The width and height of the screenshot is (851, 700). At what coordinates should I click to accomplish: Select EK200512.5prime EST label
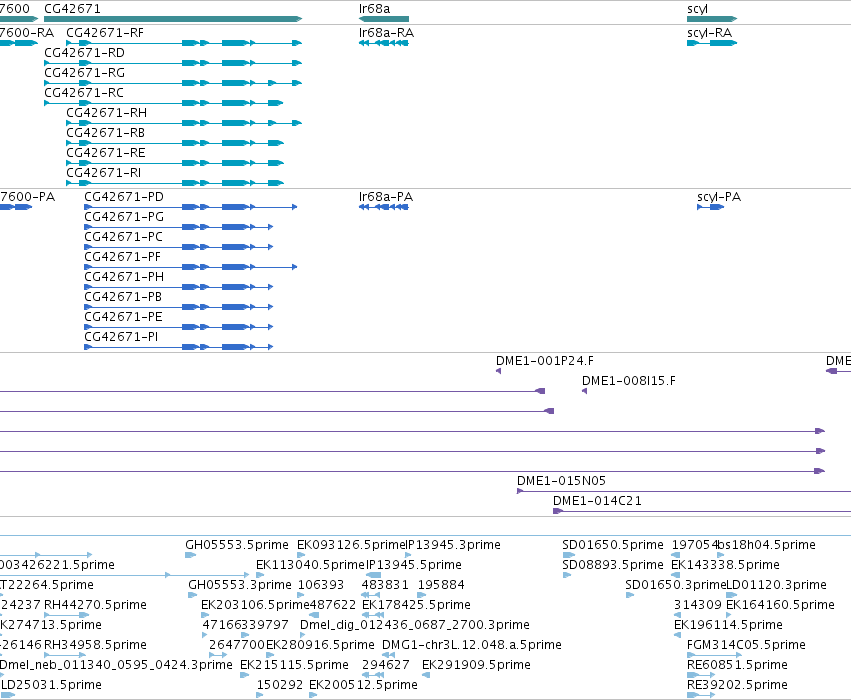(364, 685)
